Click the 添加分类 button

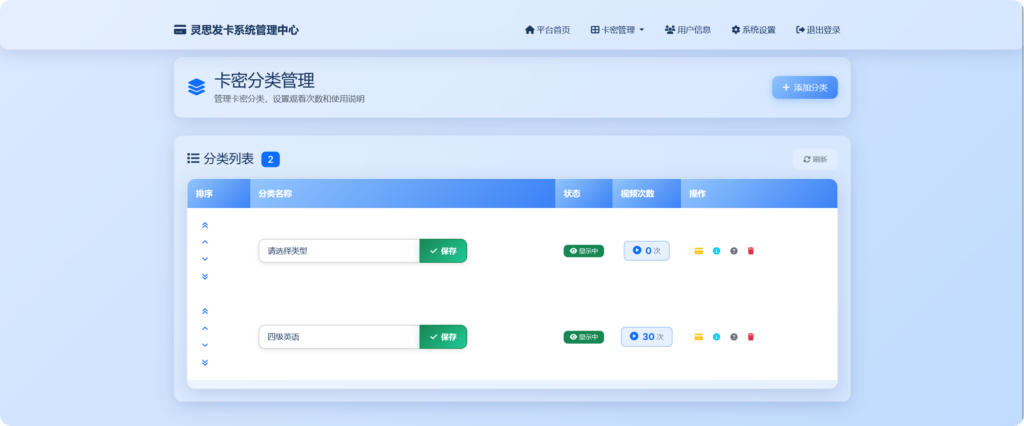click(x=804, y=88)
